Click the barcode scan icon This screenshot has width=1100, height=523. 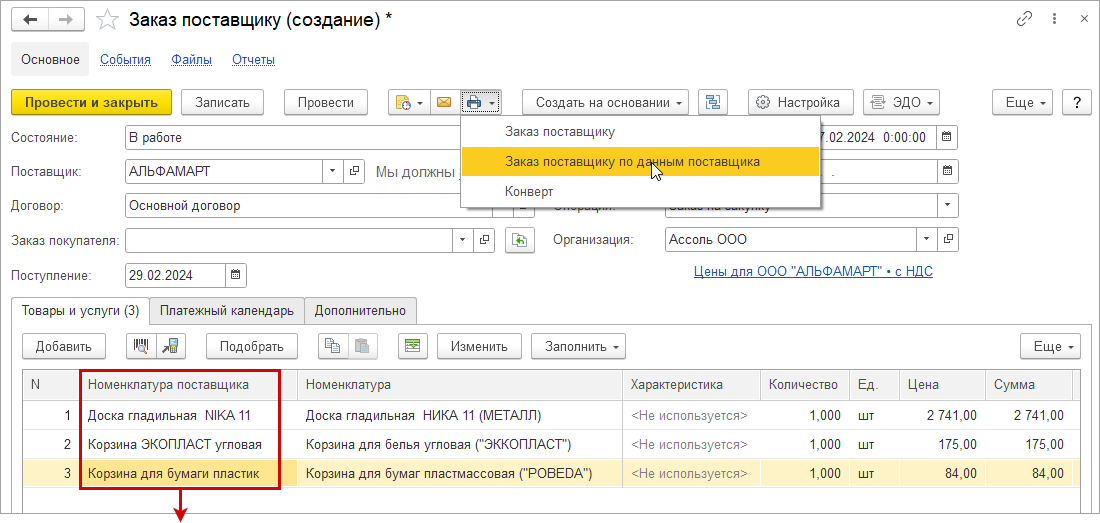click(x=141, y=346)
